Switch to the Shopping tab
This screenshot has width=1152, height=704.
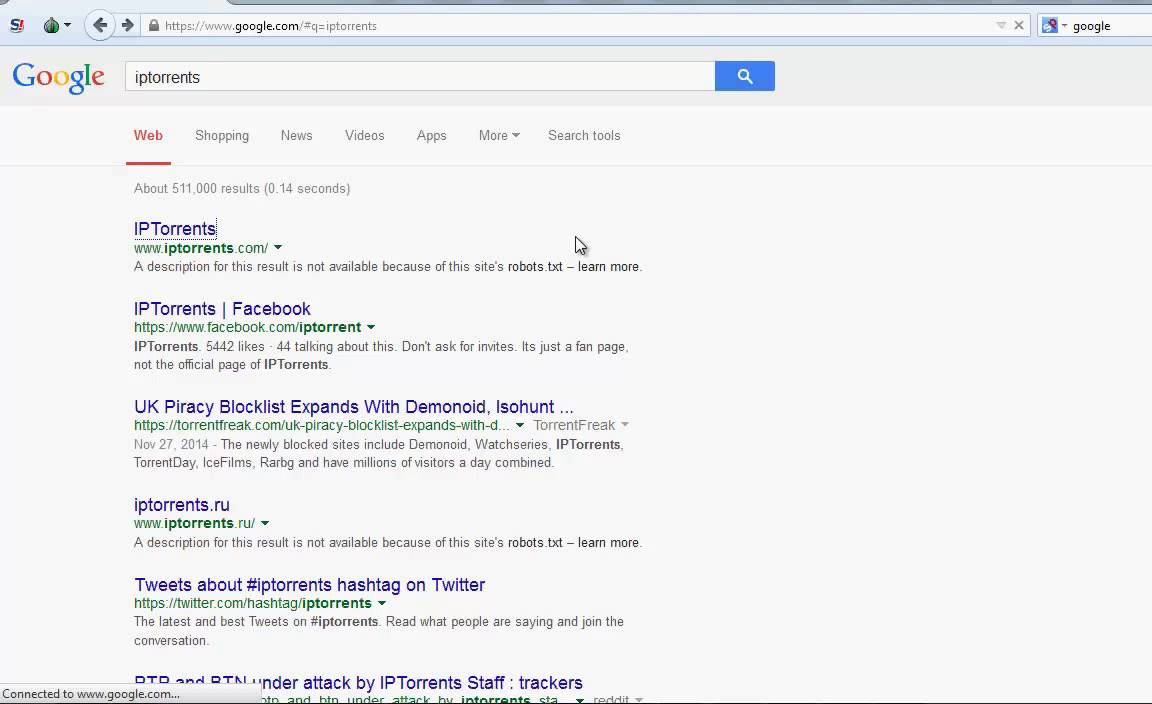point(222,135)
